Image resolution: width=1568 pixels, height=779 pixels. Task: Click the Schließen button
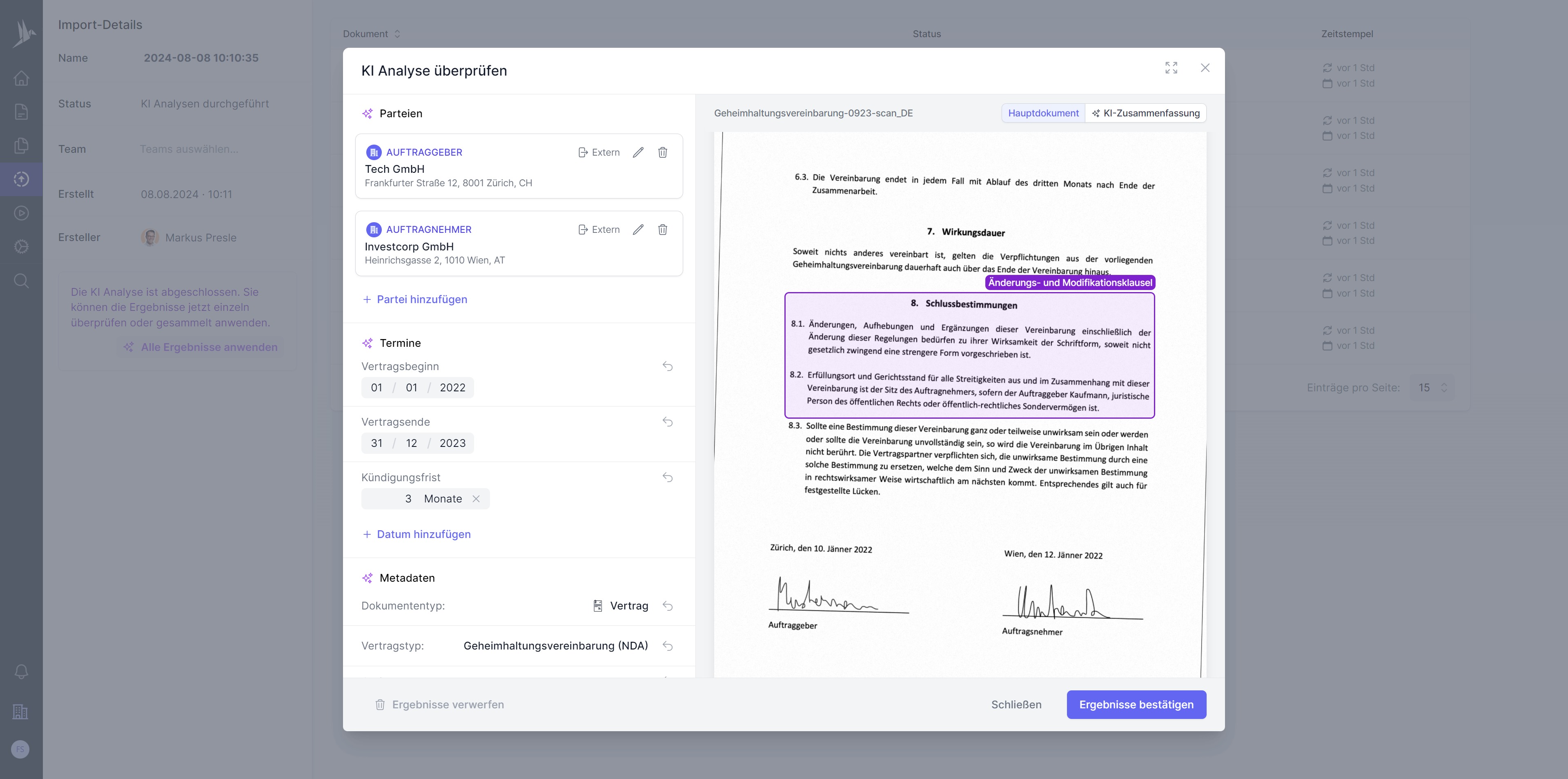pos(1016,705)
